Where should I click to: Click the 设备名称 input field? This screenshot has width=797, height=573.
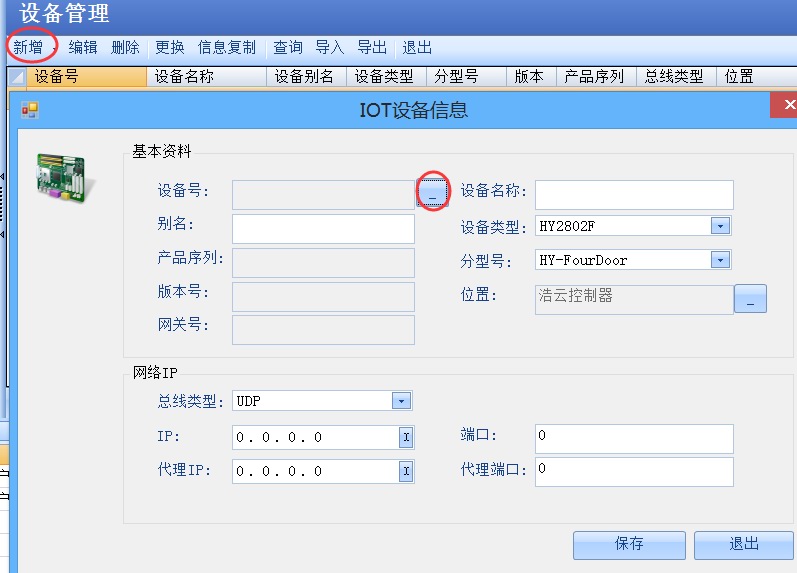point(634,195)
